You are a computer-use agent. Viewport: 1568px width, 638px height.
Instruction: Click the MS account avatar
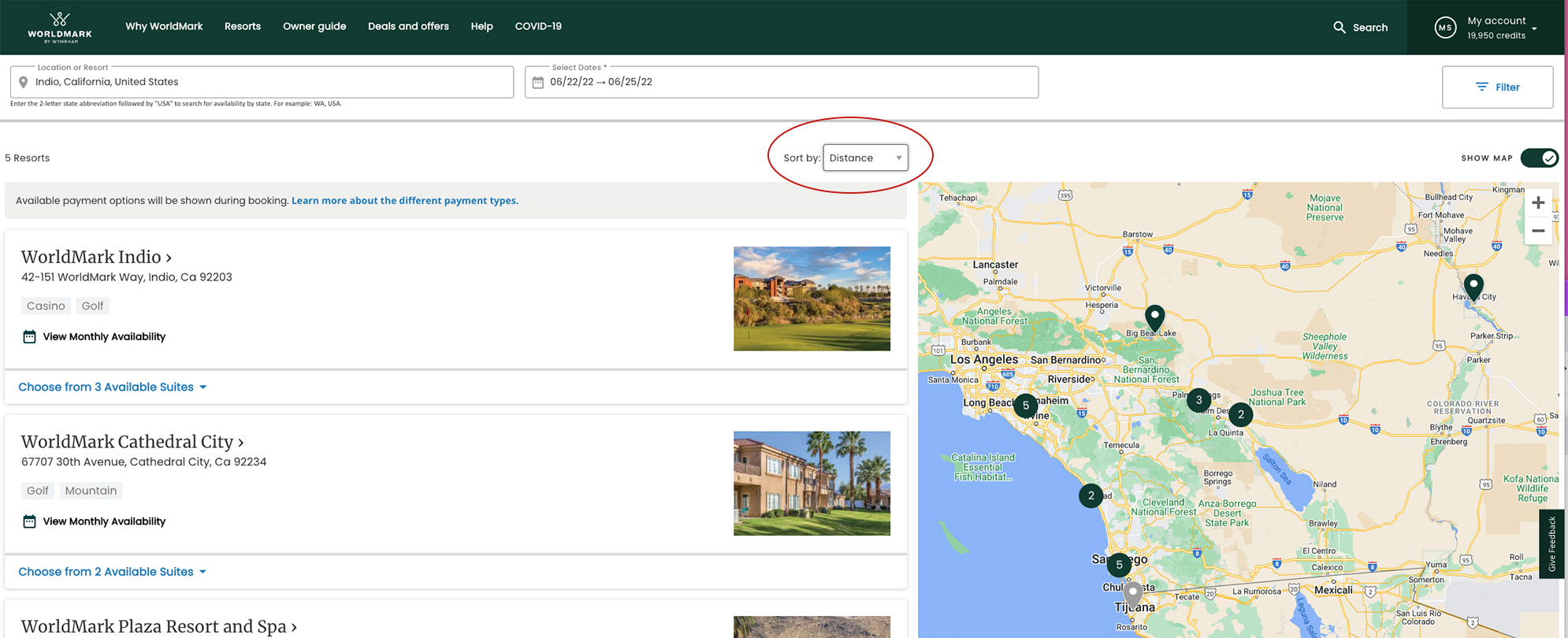coord(1445,28)
